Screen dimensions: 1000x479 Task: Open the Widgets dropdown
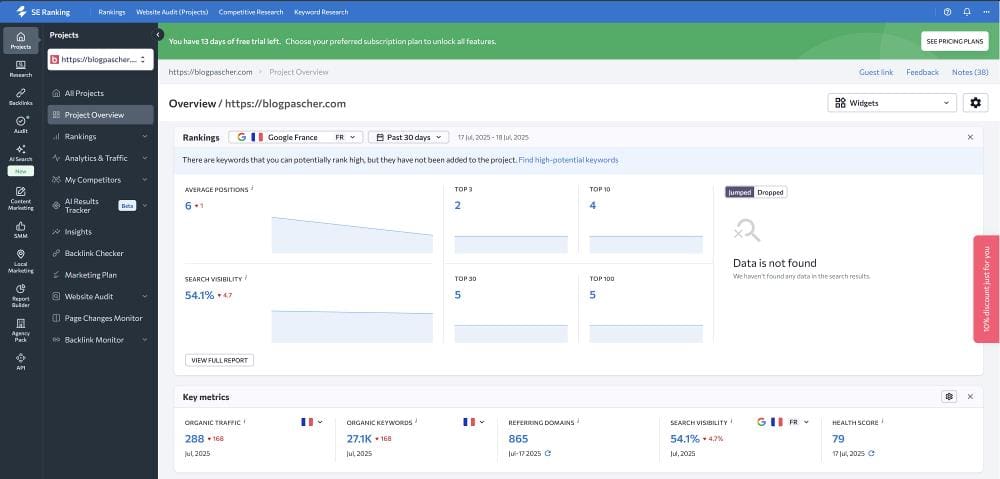(x=892, y=103)
